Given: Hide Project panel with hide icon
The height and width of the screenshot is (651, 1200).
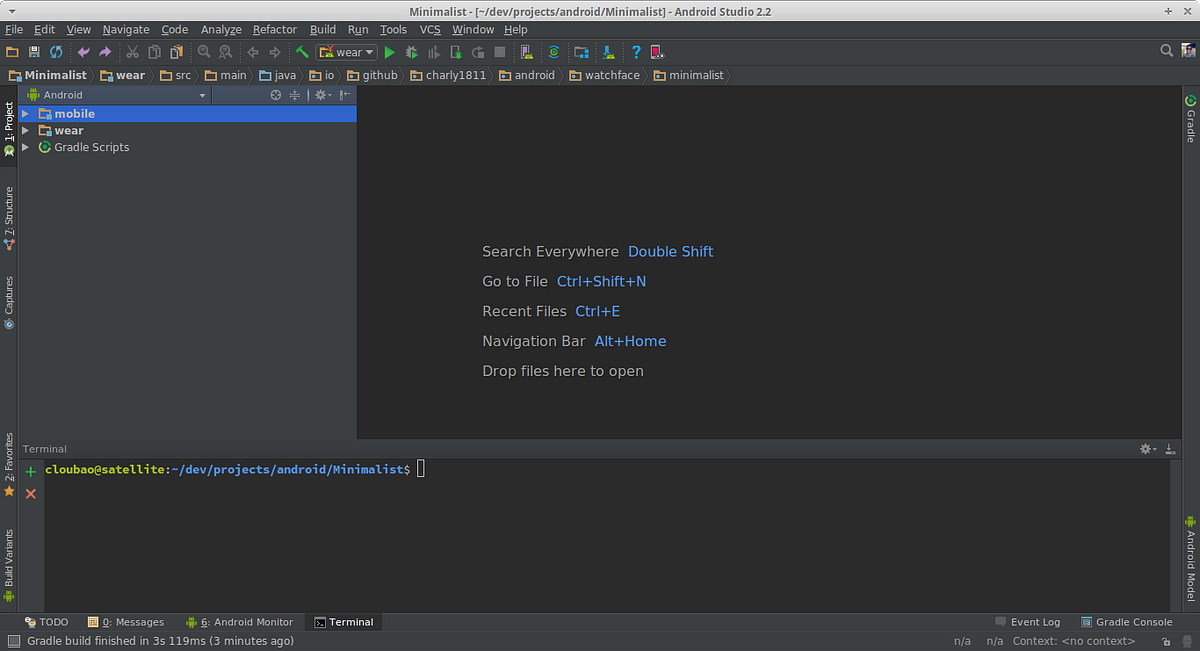Looking at the screenshot, I should click(344, 95).
